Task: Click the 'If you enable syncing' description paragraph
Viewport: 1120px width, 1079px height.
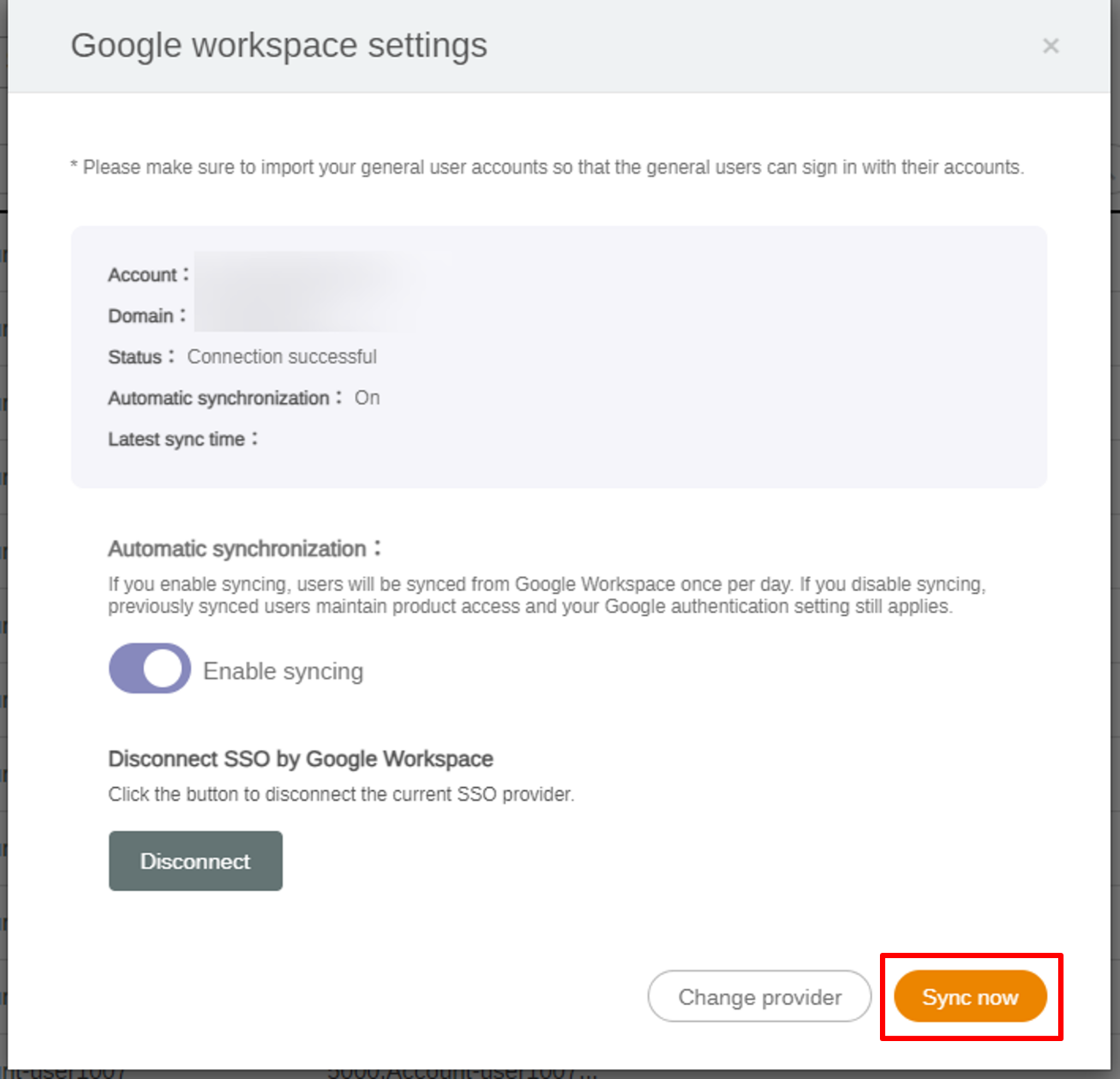Action: point(547,596)
